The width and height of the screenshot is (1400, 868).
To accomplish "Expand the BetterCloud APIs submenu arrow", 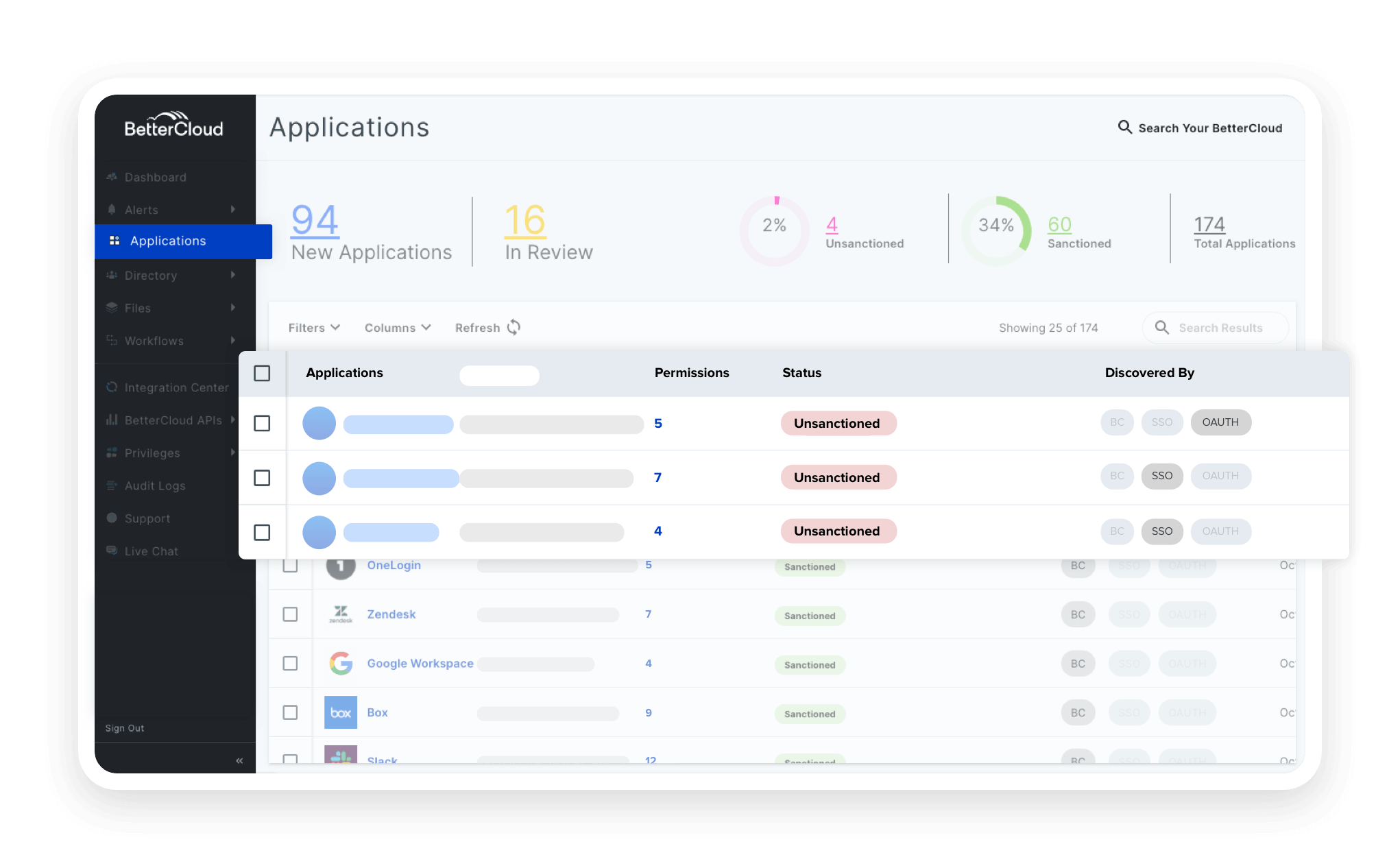I will click(233, 419).
